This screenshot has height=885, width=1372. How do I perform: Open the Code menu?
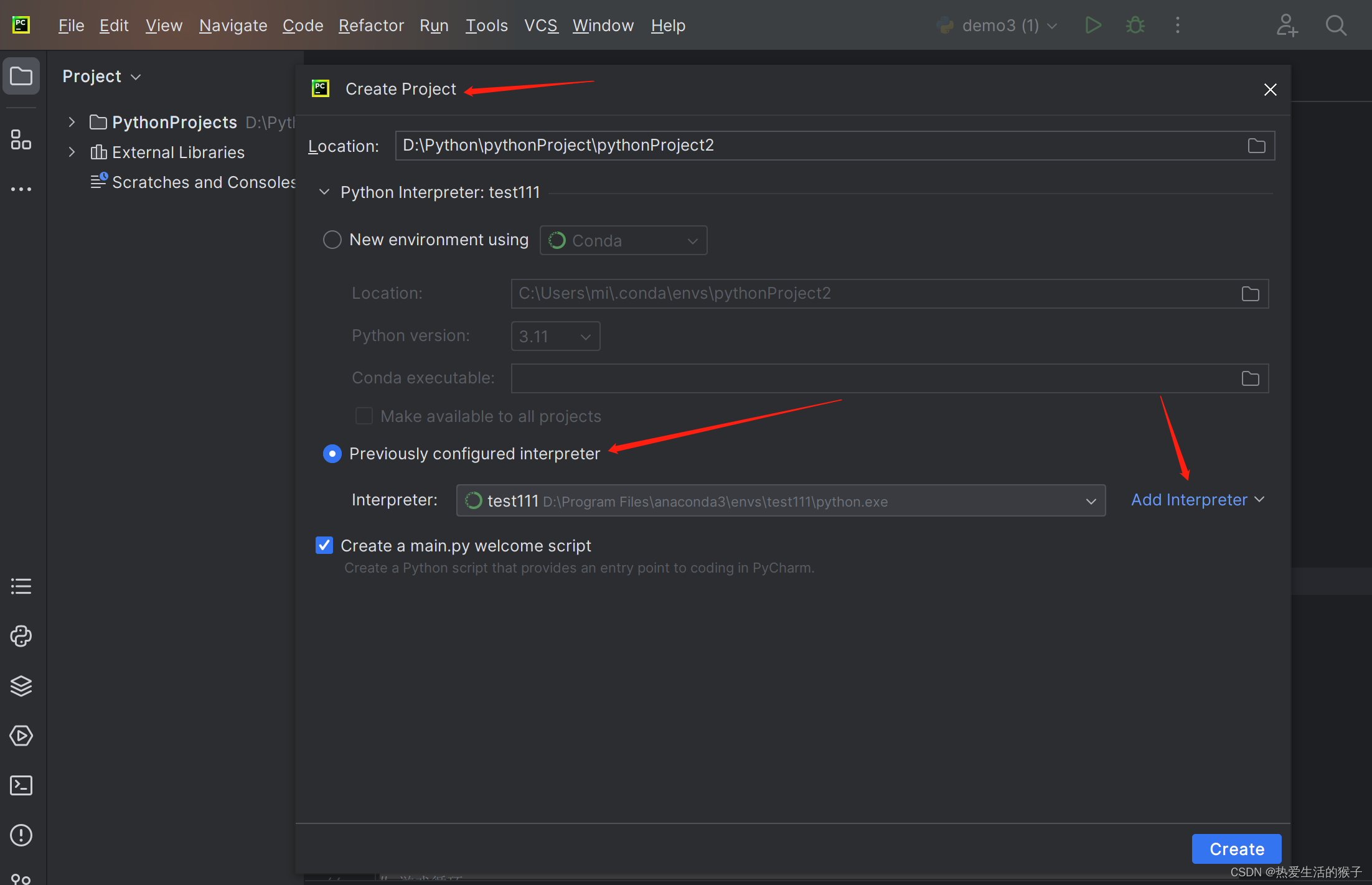click(x=303, y=26)
